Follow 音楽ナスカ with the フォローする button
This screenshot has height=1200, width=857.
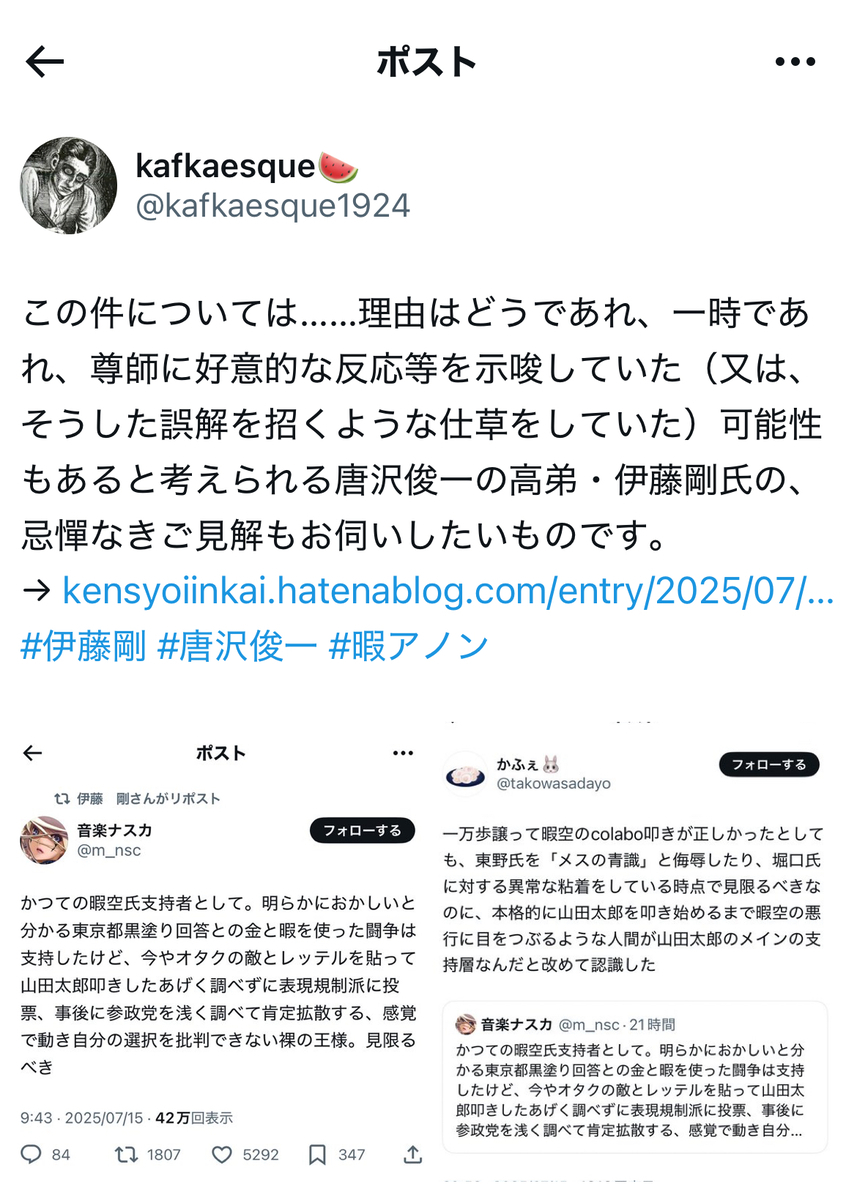pyautogui.click(x=362, y=831)
